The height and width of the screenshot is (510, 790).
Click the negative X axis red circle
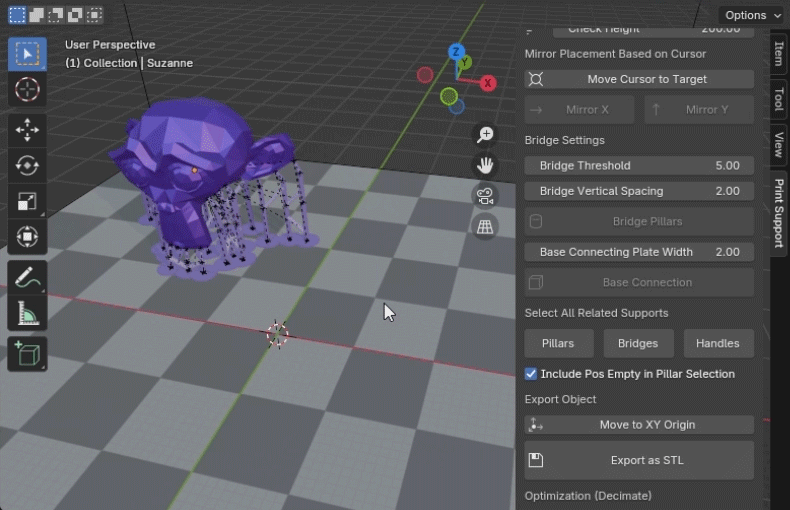425,75
